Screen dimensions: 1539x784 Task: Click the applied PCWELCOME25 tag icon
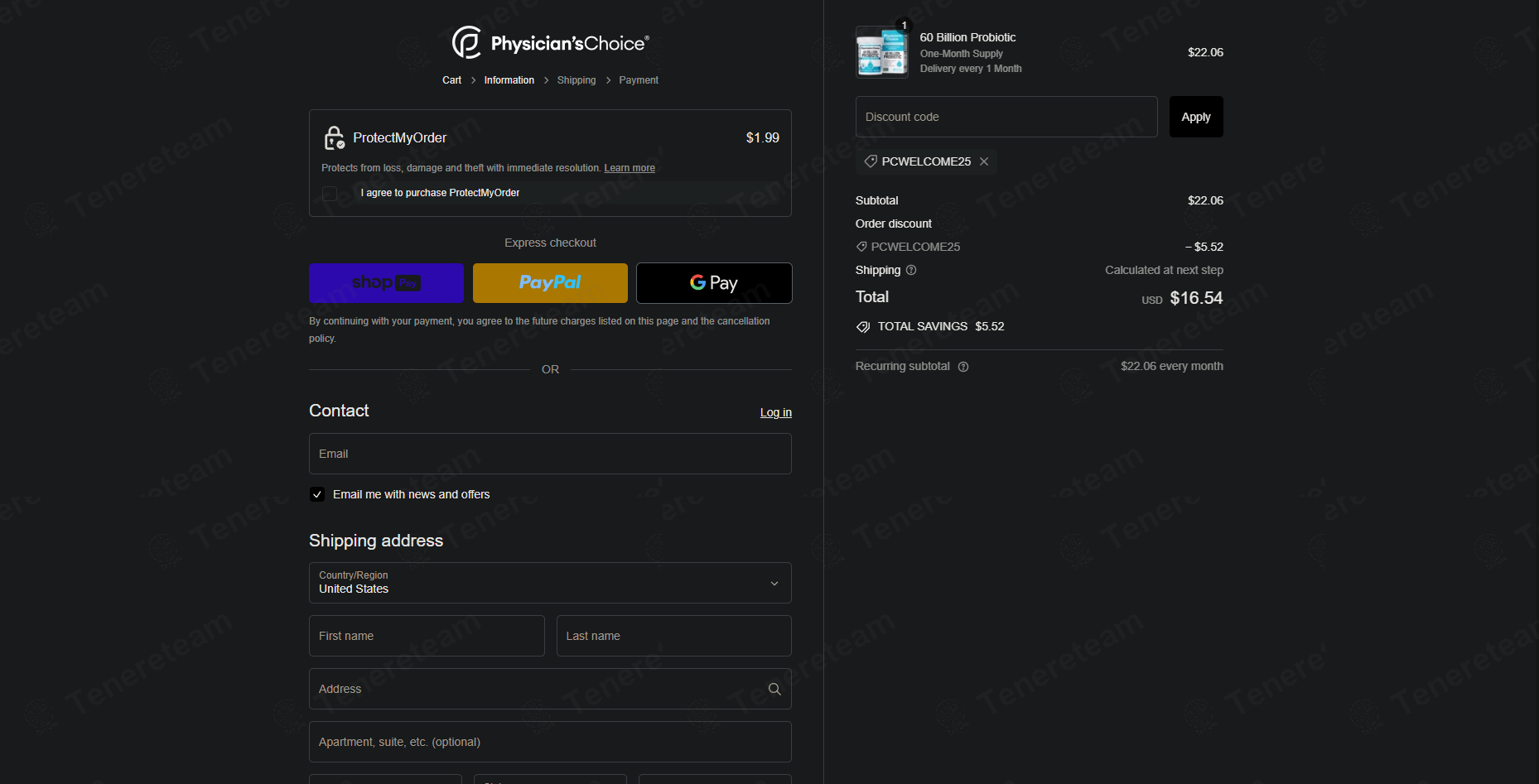871,161
